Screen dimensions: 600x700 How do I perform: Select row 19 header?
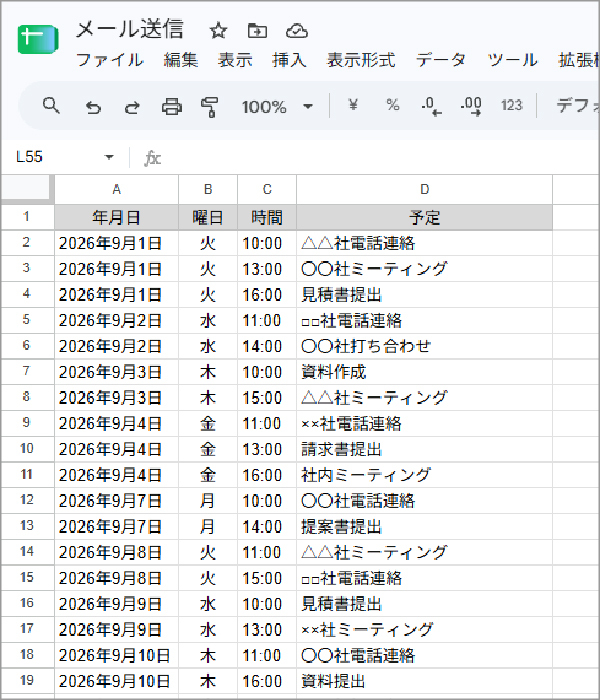pyautogui.click(x=28, y=680)
